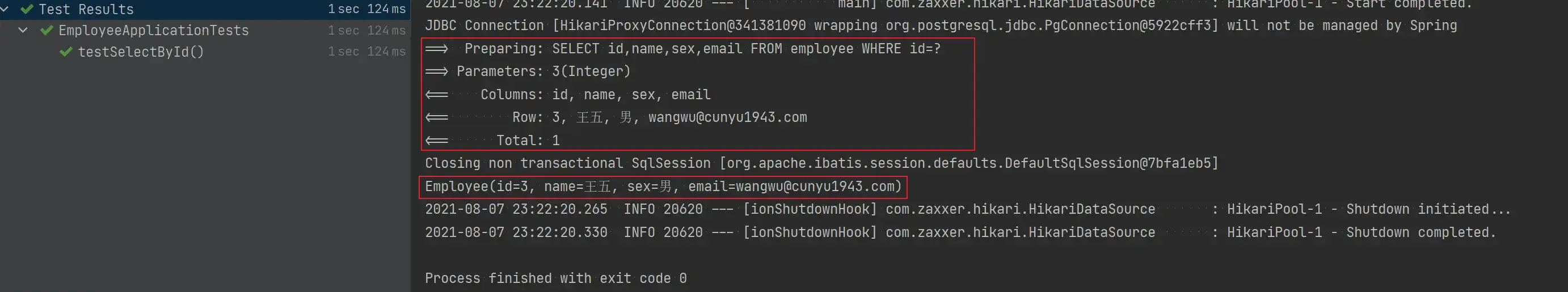
Task: Click the Columns: id, name, sex, email line
Action: (x=567, y=95)
